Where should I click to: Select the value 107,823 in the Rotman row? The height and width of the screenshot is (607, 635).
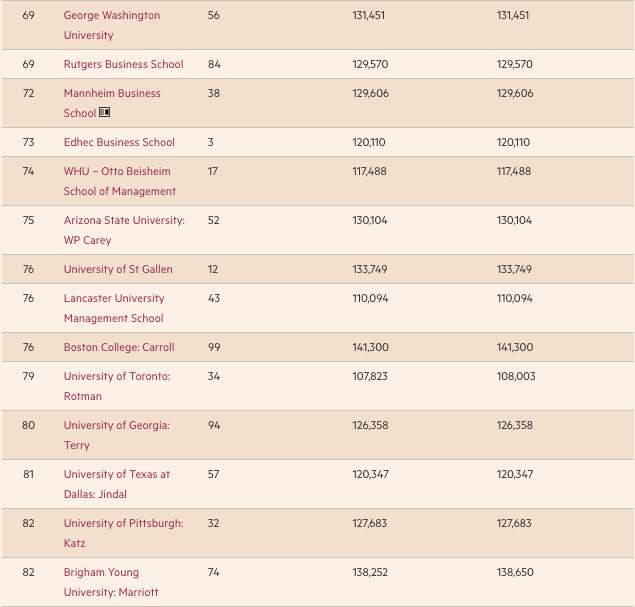click(370, 376)
